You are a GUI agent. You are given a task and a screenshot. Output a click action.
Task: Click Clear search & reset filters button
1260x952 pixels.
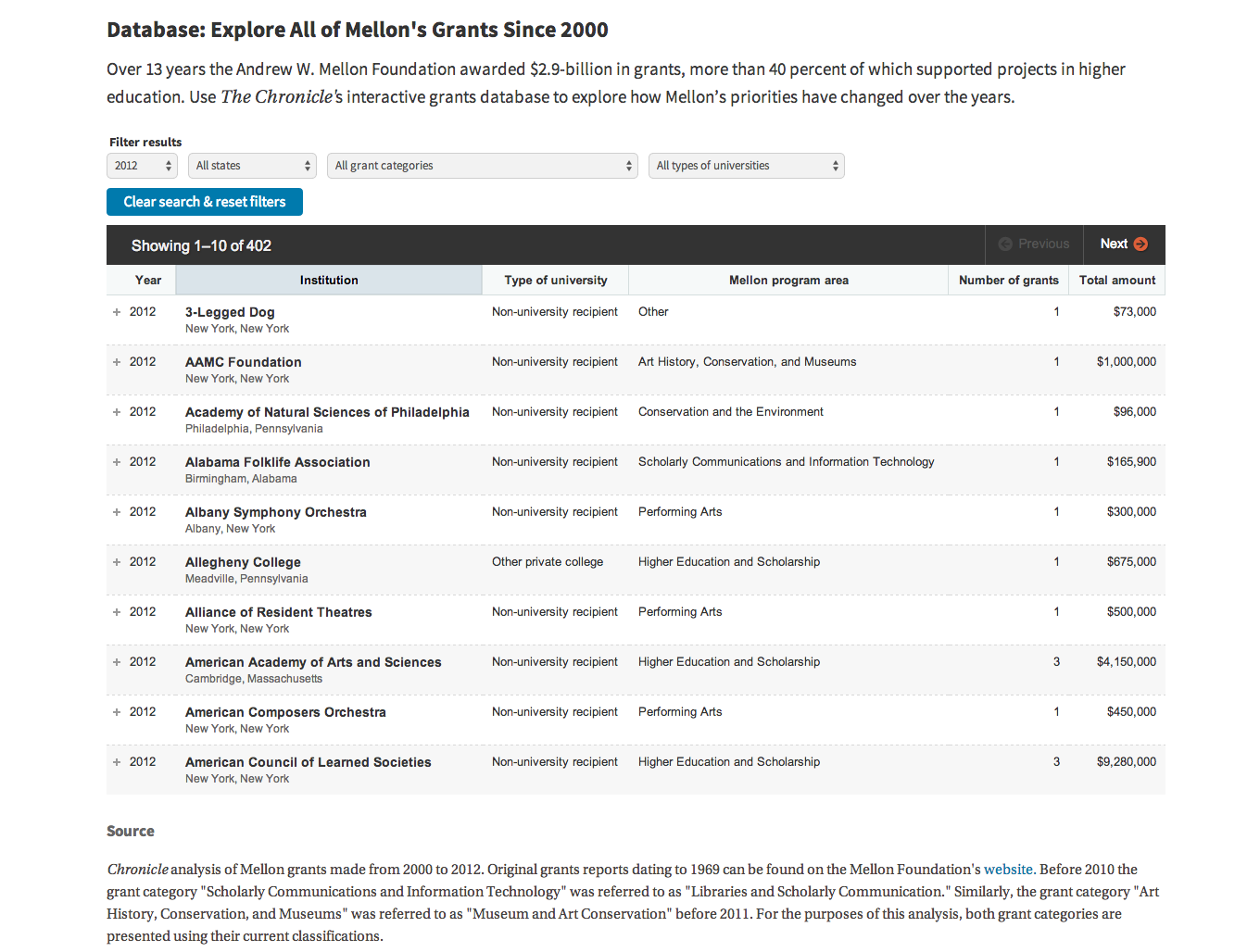coord(205,202)
